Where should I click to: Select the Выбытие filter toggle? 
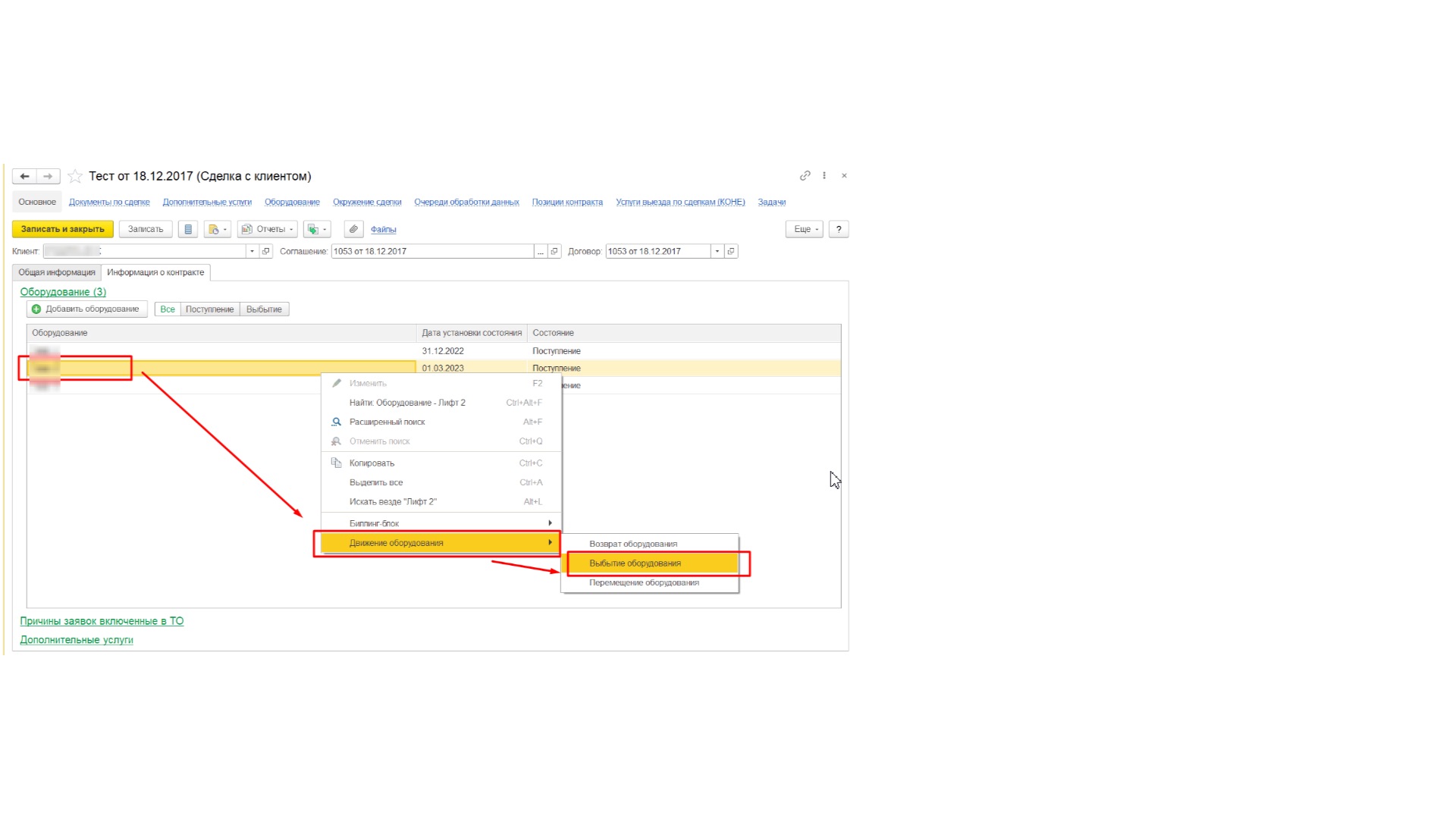click(x=264, y=309)
